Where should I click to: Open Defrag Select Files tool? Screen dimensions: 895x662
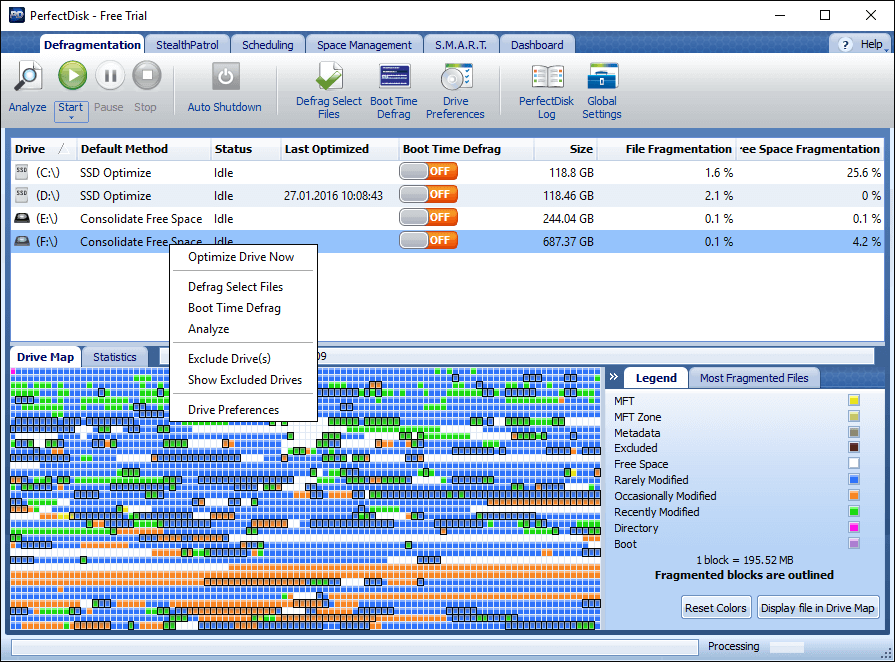[x=329, y=76]
